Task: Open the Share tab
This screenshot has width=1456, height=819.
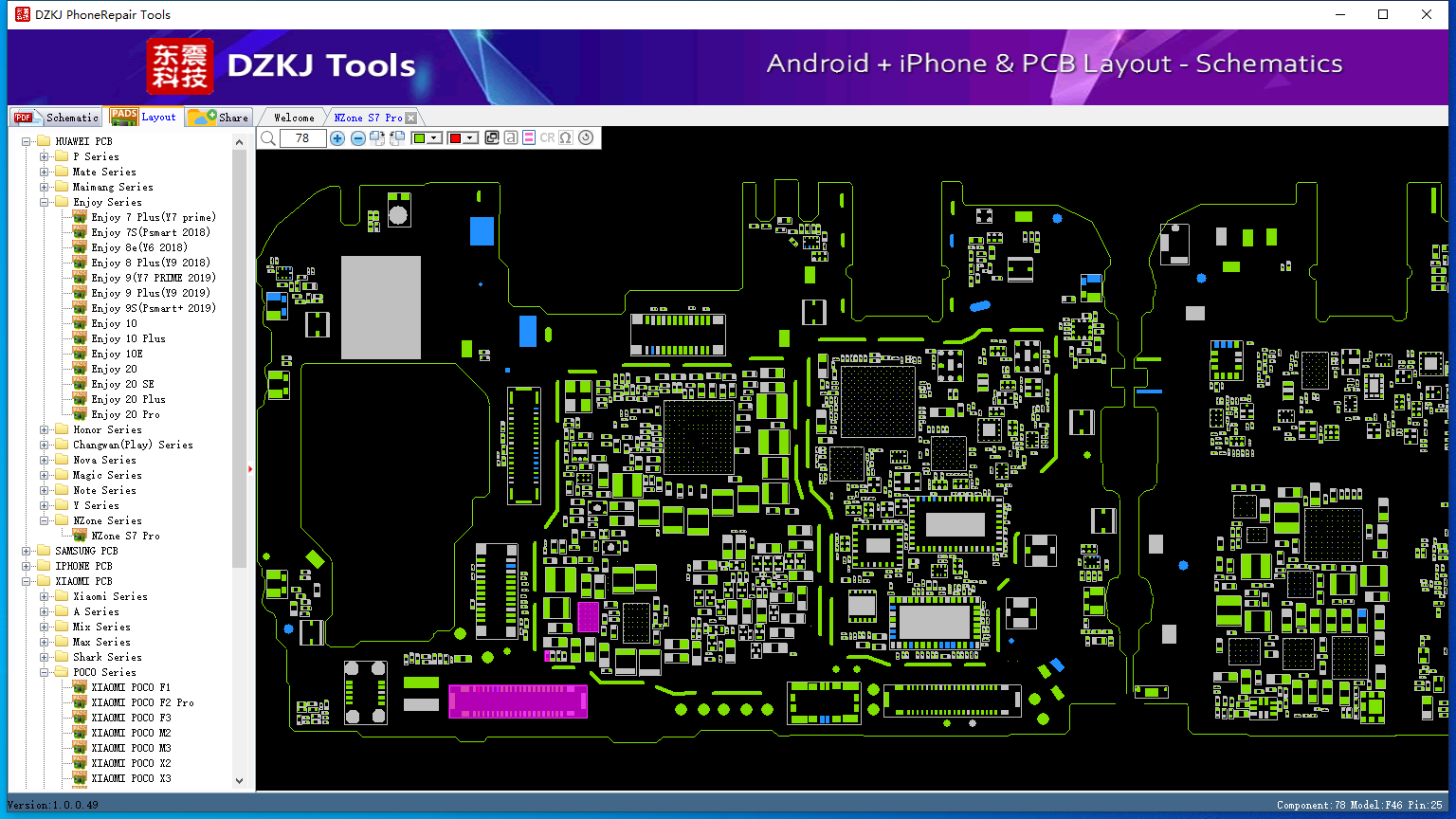Action: coord(218,118)
